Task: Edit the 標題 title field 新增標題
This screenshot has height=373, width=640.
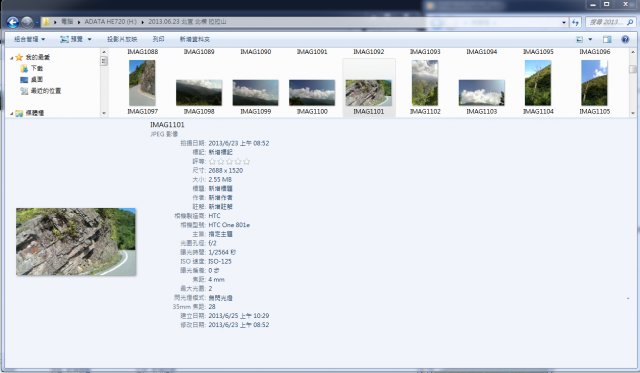Action: [x=220, y=189]
